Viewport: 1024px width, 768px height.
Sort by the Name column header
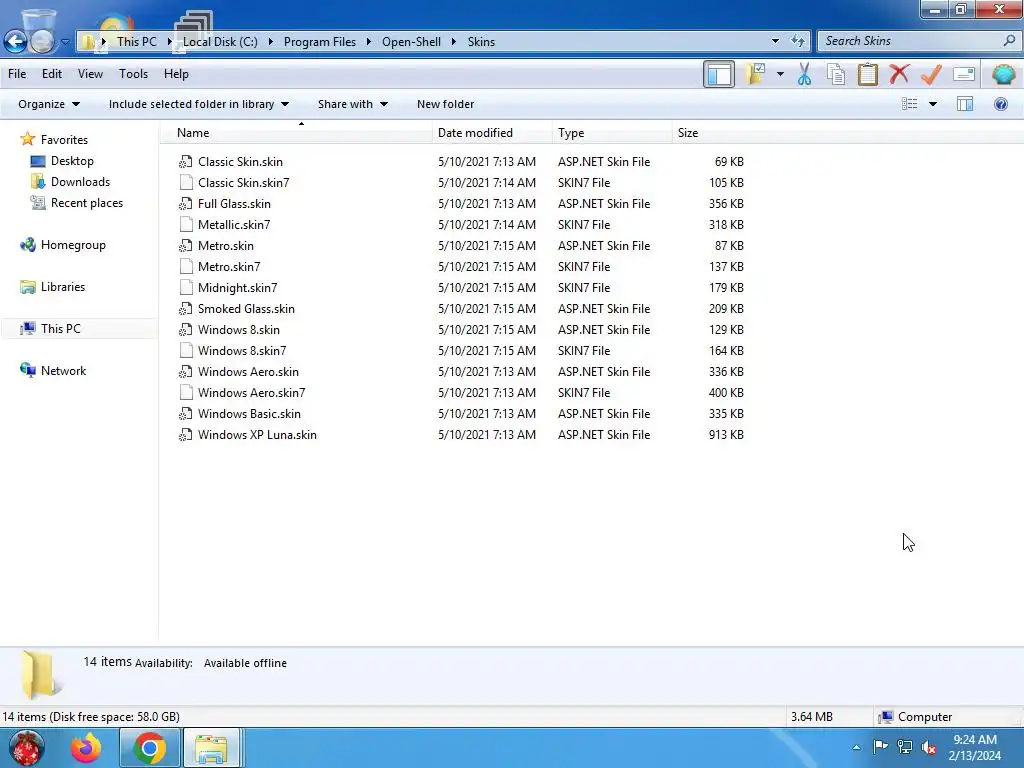tap(295, 133)
